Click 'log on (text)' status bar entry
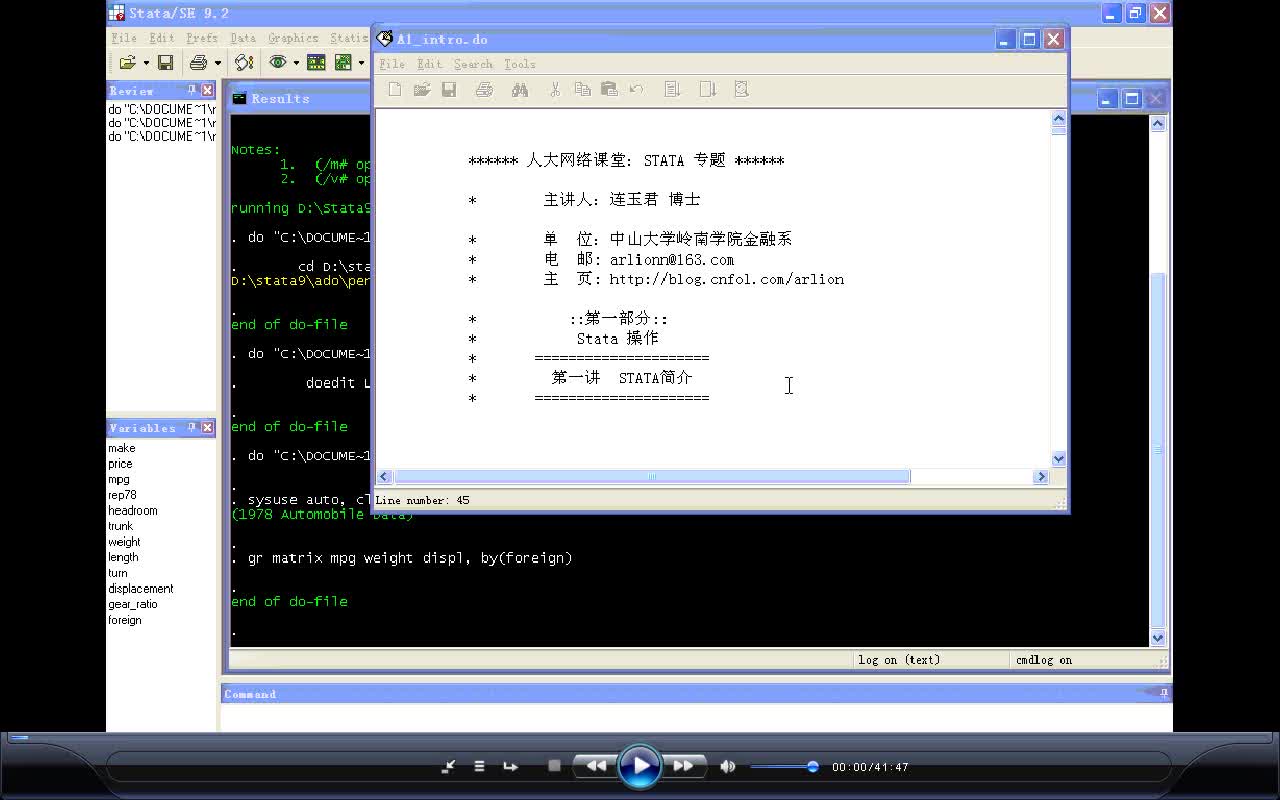The height and width of the screenshot is (800, 1280). pyautogui.click(x=899, y=660)
